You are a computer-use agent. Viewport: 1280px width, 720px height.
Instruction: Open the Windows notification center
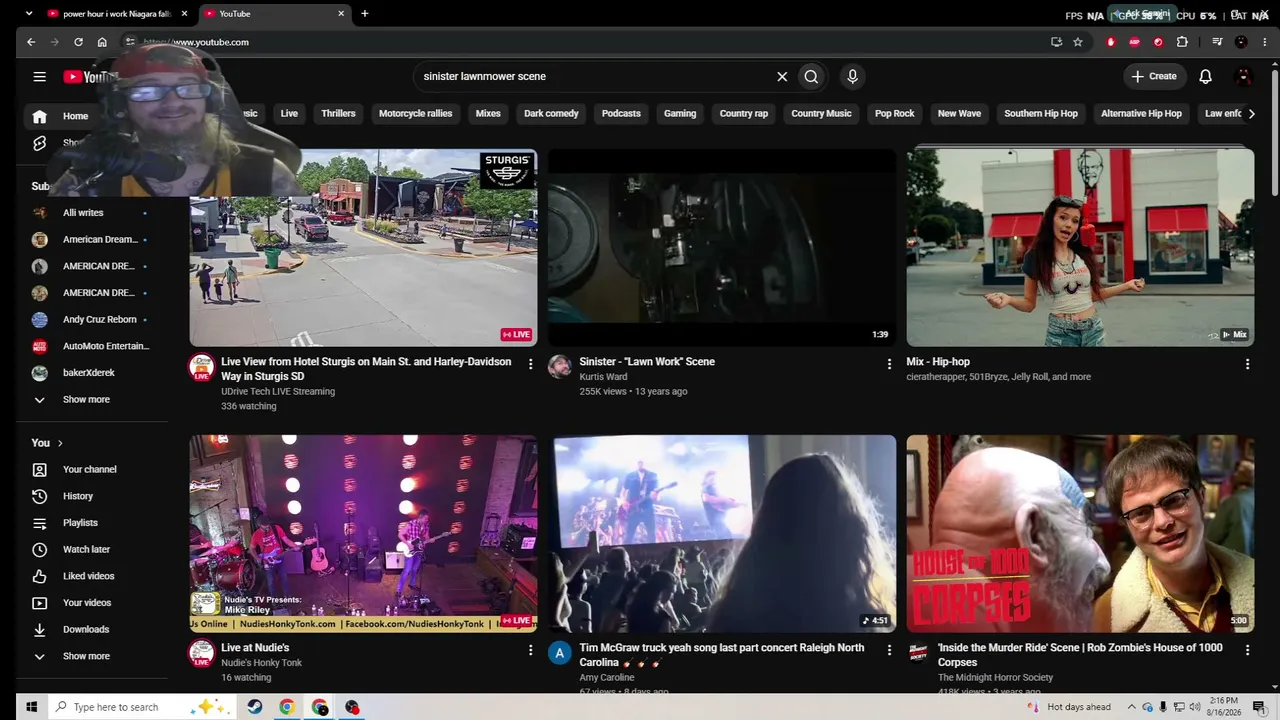coord(1259,707)
